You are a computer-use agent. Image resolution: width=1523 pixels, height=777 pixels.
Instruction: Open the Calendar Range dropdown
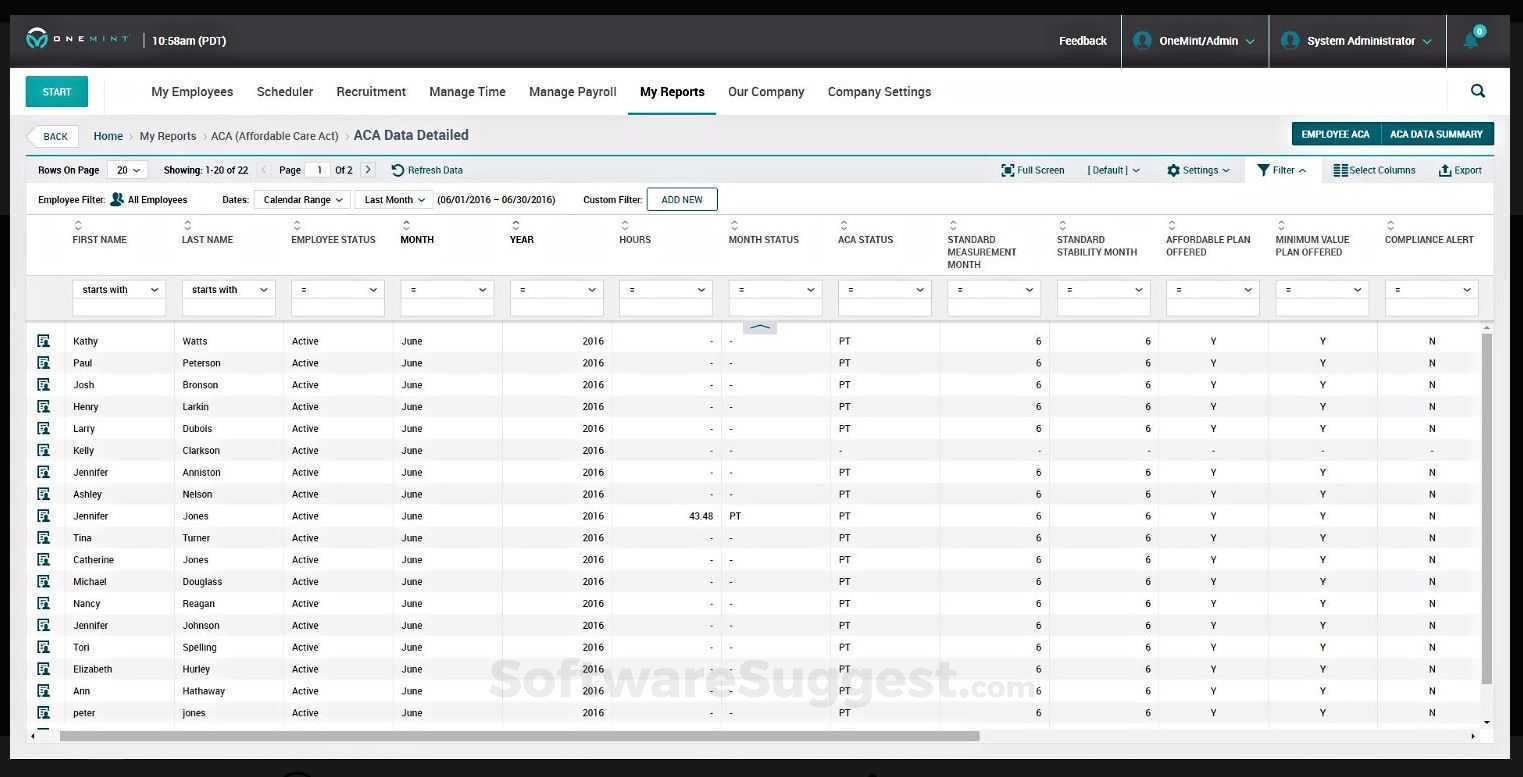tap(303, 200)
